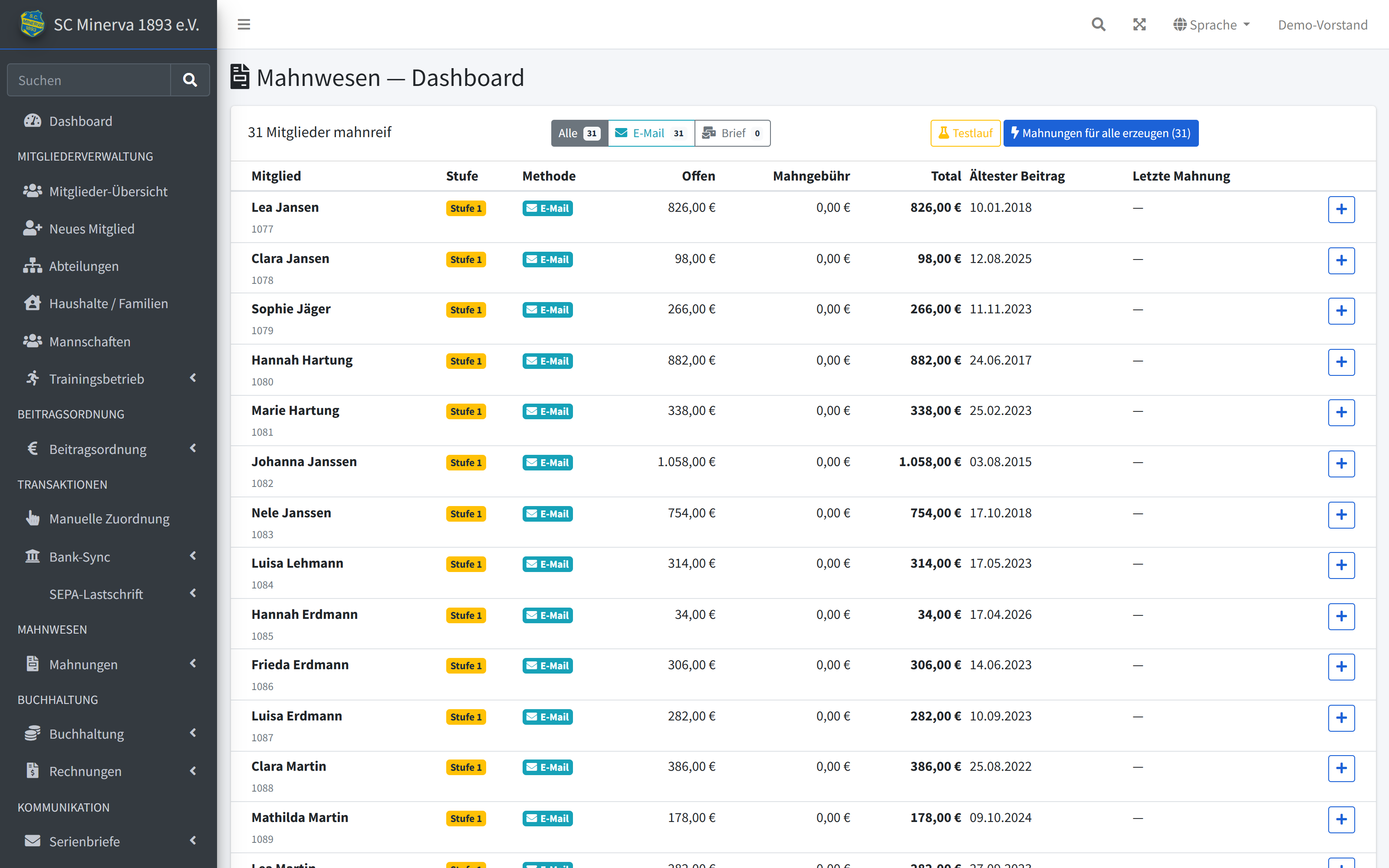Image resolution: width=1389 pixels, height=868 pixels.
Task: Open Haushalte / Familien in the sidebar
Action: coord(109,303)
